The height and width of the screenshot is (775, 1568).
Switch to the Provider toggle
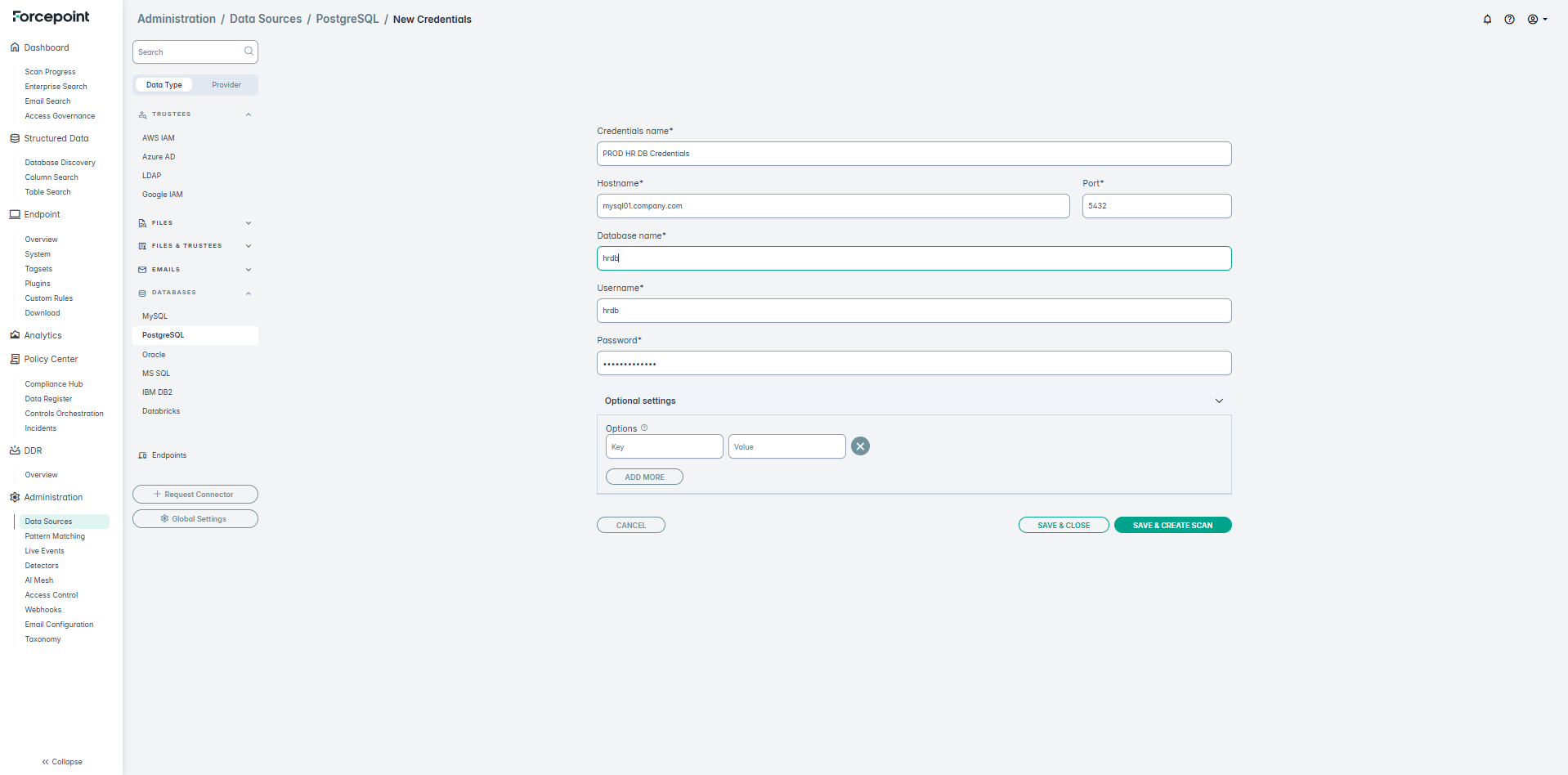click(x=226, y=85)
